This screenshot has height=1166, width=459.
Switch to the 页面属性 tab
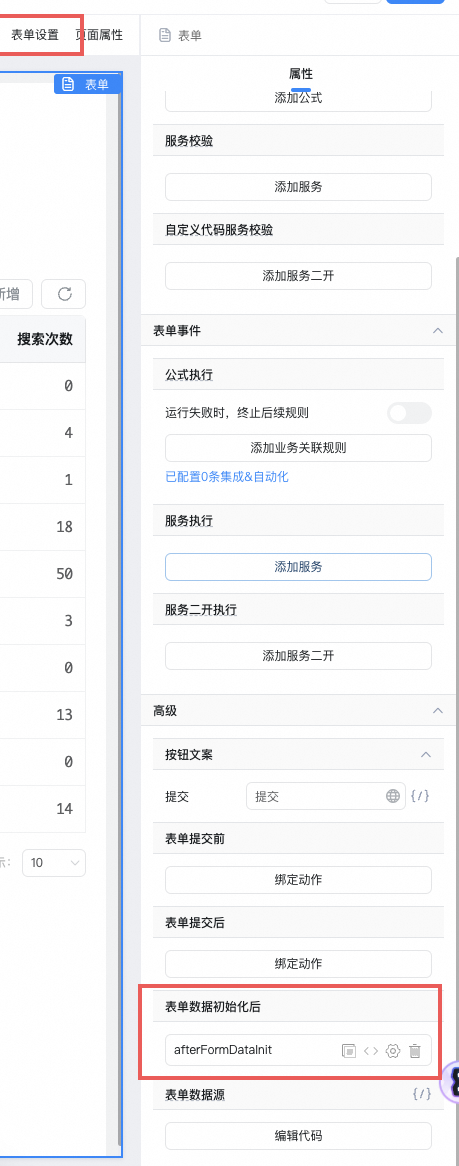(99, 35)
